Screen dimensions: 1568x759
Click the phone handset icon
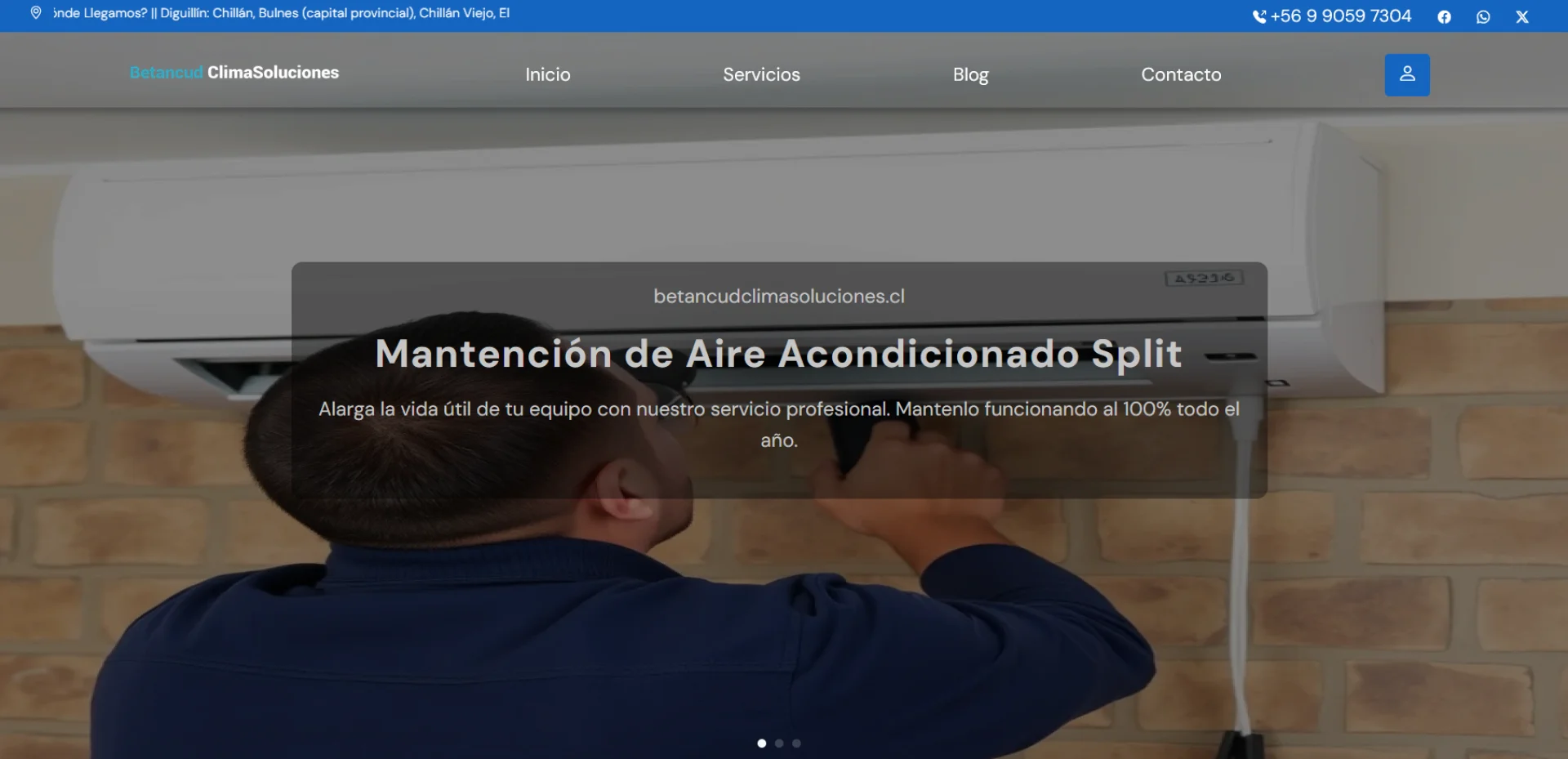(1259, 17)
